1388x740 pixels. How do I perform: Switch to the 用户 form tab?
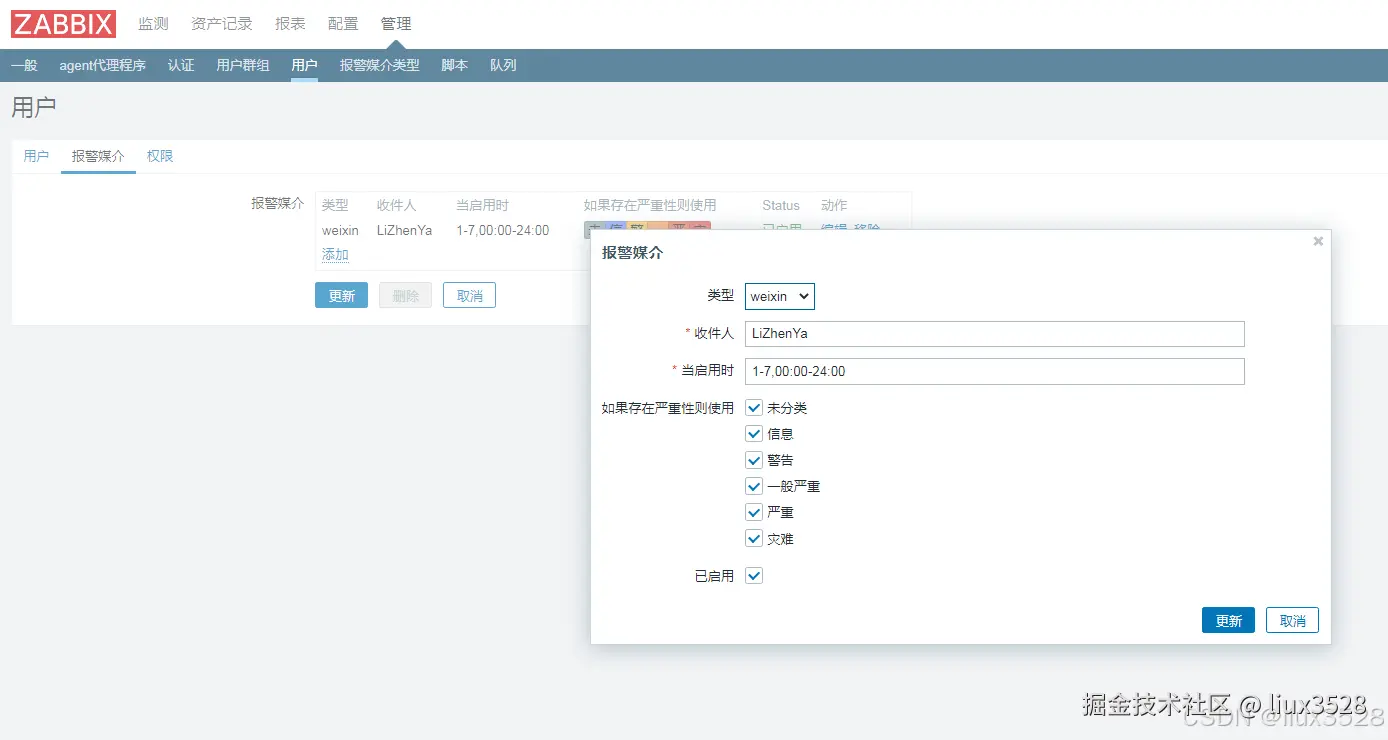(x=36, y=156)
